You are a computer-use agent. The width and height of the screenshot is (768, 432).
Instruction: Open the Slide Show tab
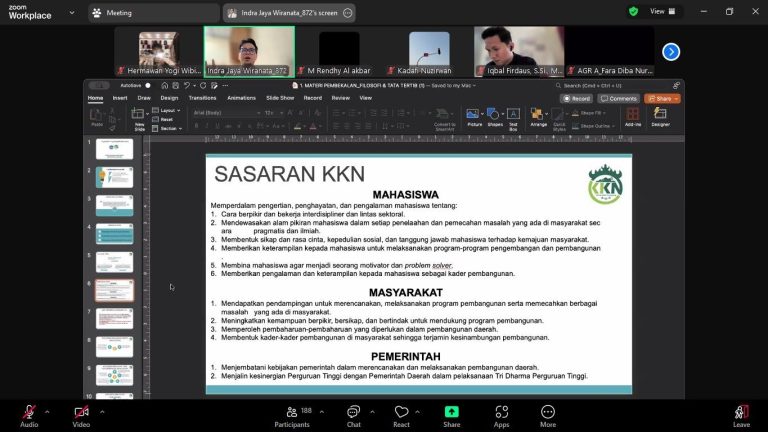280,98
